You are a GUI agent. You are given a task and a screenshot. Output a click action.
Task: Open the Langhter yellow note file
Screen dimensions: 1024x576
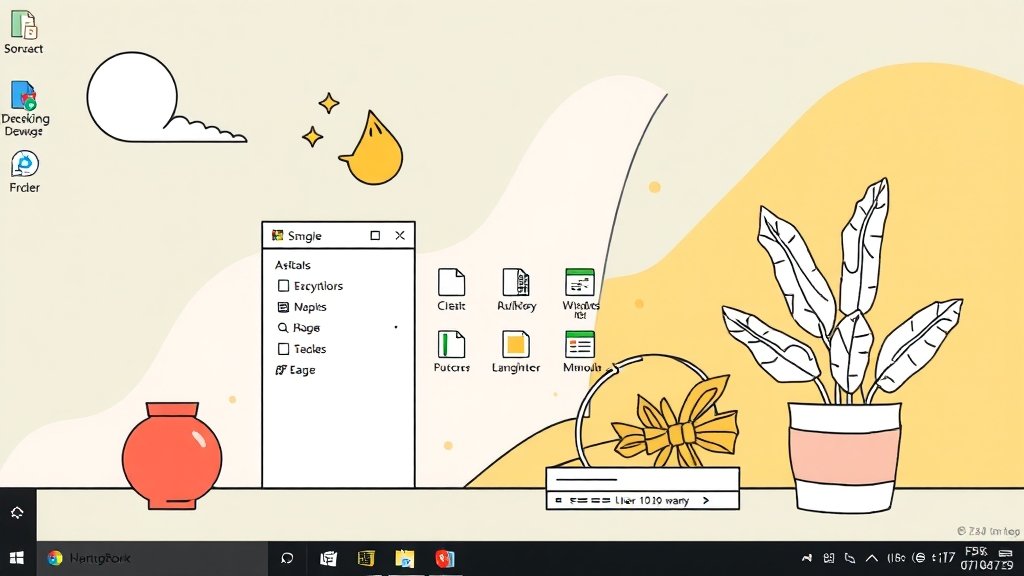point(516,345)
